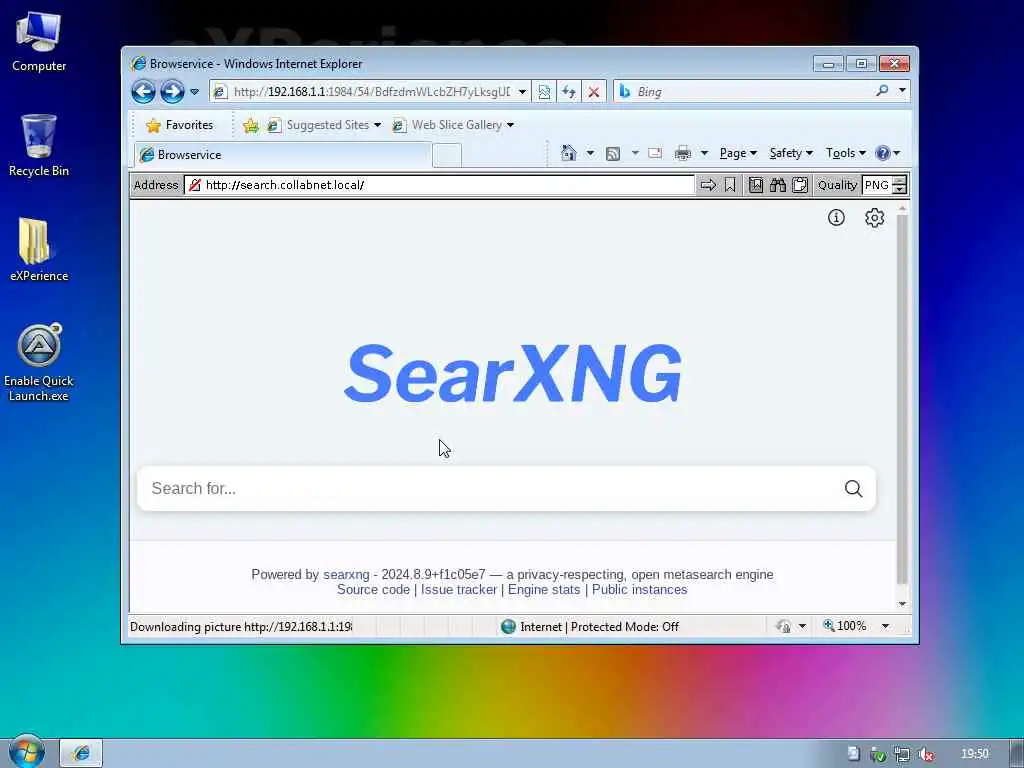
Task: Click the red Stop loading icon
Action: click(x=594, y=92)
